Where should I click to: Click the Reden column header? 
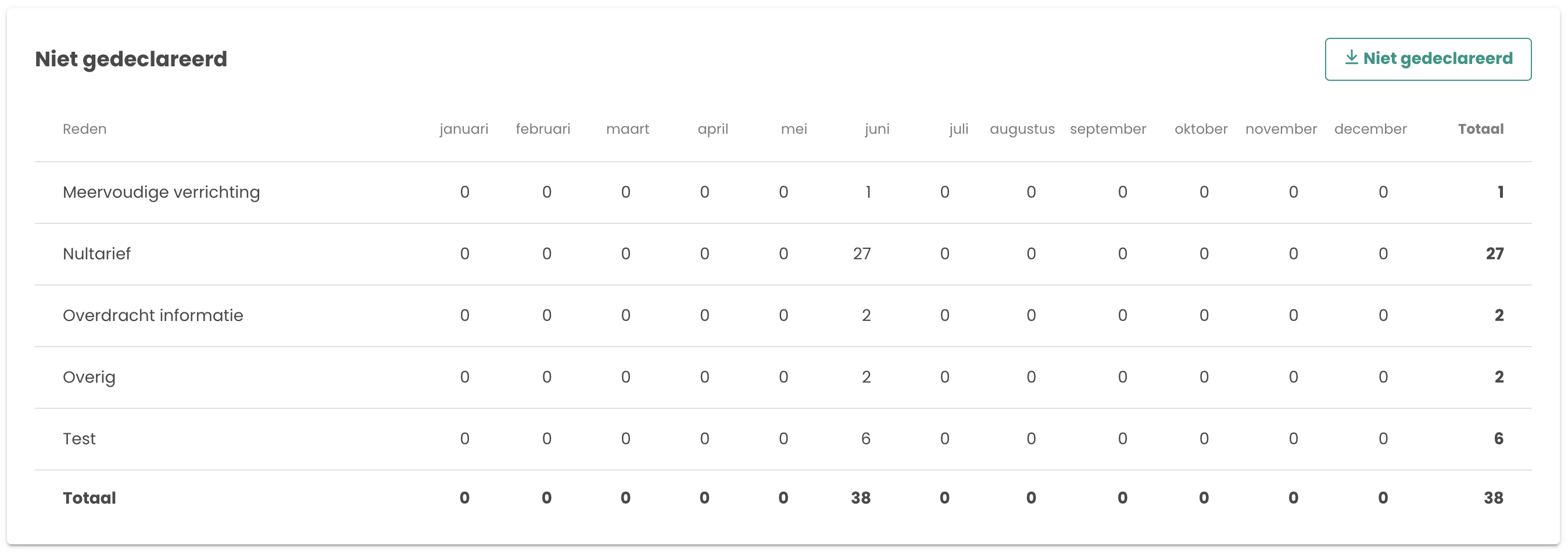[85, 129]
